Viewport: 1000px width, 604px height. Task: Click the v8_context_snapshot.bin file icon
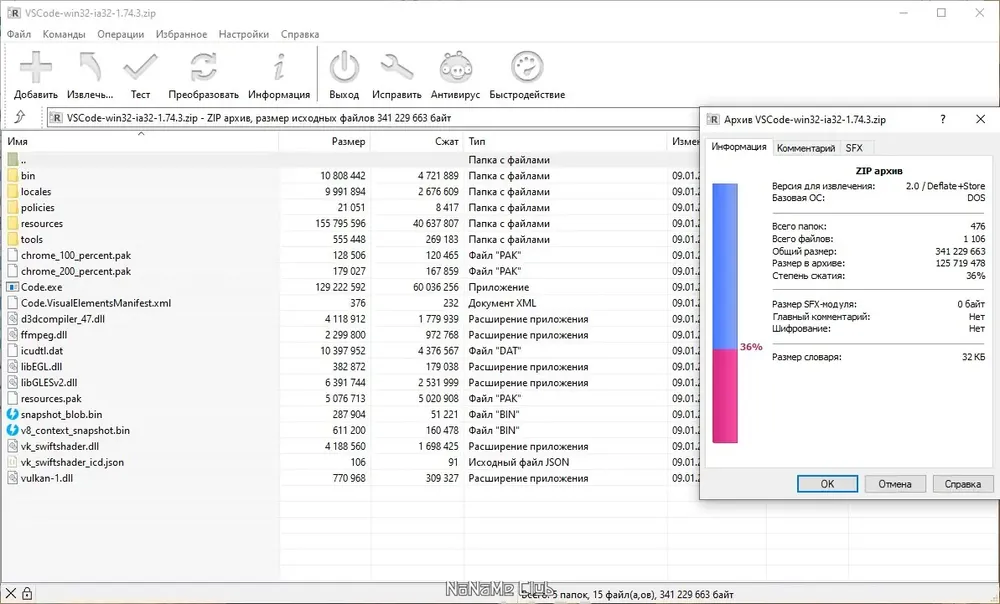(x=13, y=431)
